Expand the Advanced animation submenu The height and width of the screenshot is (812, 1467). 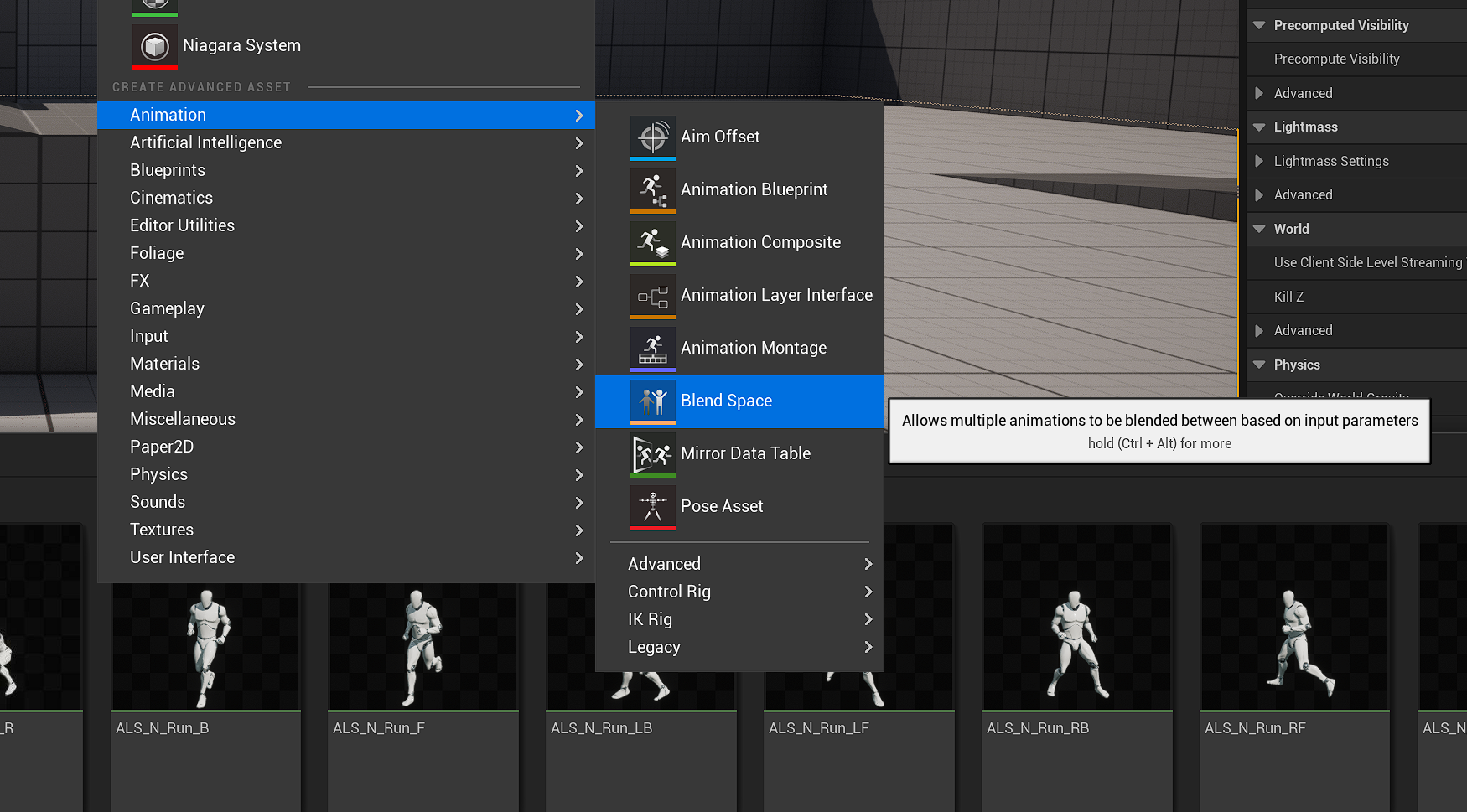point(739,564)
